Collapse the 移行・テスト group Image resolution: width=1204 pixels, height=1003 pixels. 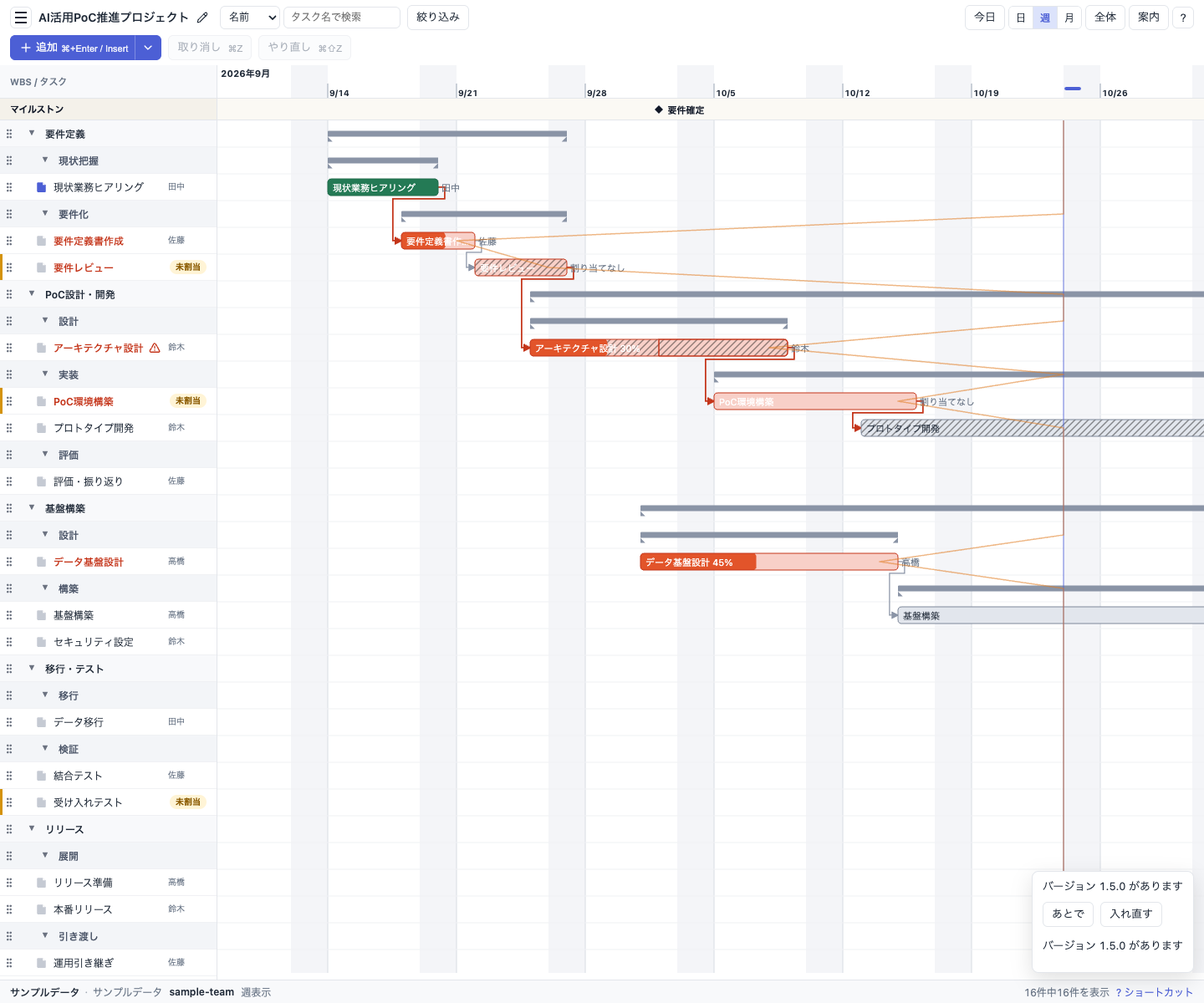click(32, 669)
